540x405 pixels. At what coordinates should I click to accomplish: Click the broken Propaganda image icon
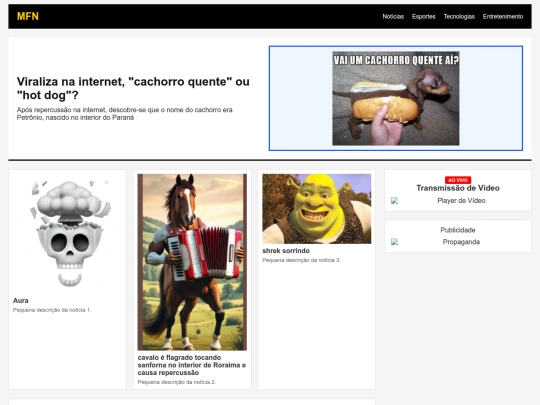click(x=395, y=242)
